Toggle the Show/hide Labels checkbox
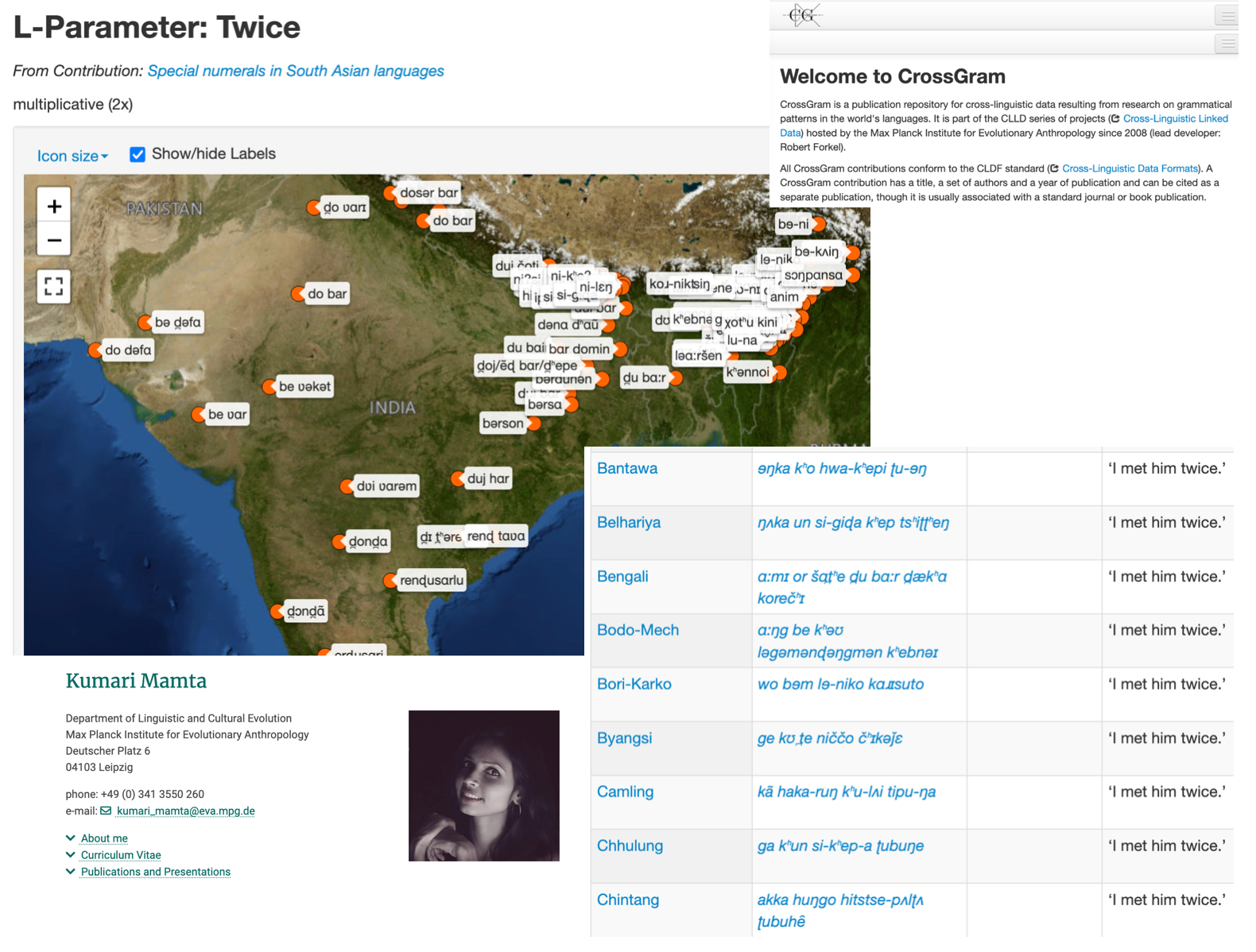Image resolution: width=1256 pixels, height=952 pixels. [x=138, y=154]
